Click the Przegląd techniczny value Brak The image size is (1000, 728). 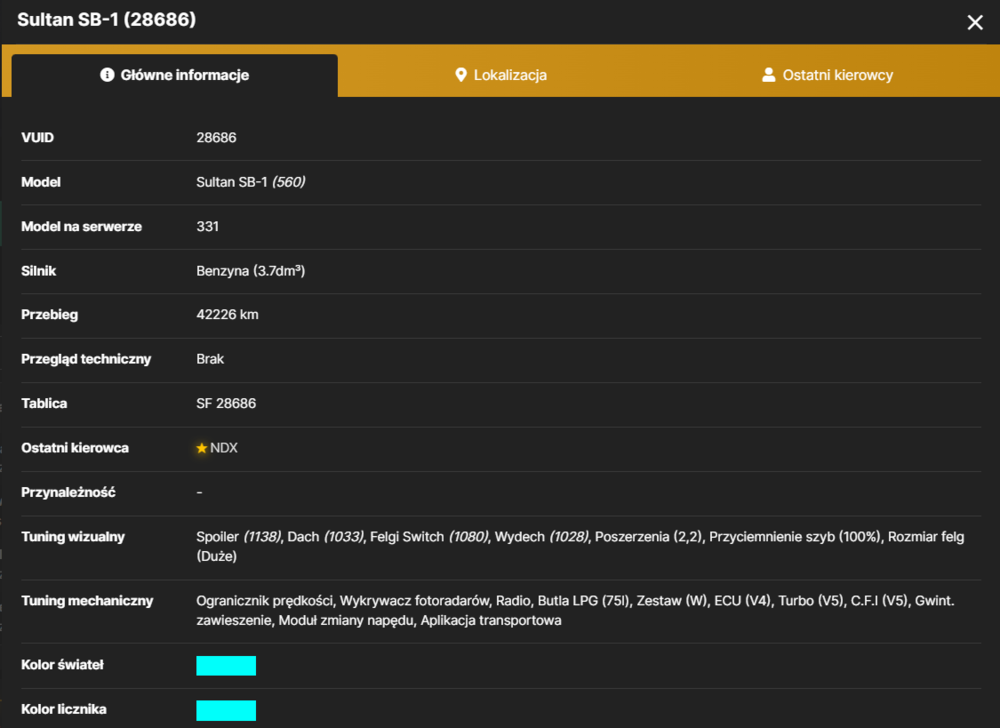point(210,359)
